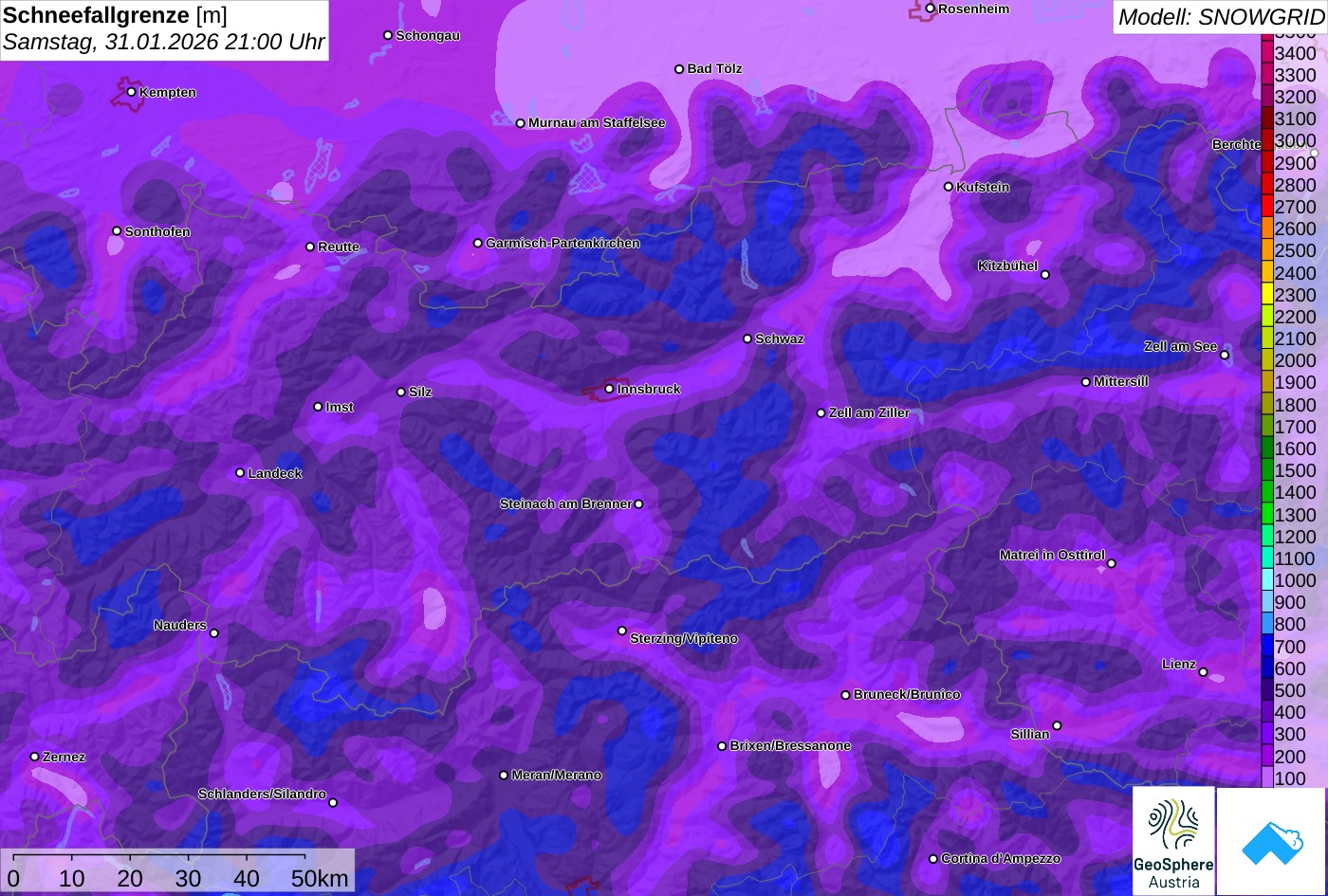Click the Silz marker dot
The image size is (1328, 896).
(400, 392)
